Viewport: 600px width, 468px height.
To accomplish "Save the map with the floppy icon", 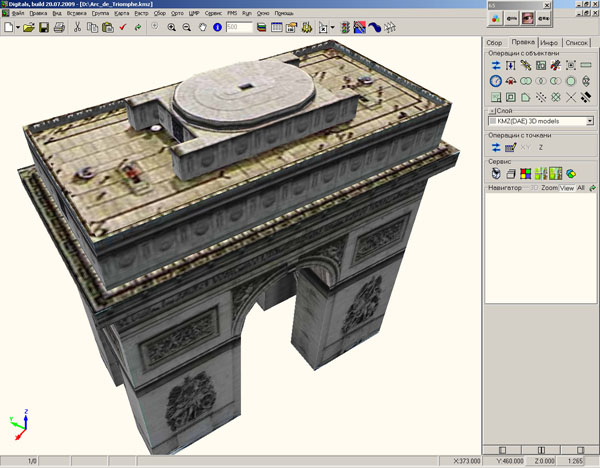I will pyautogui.click(x=44, y=28).
